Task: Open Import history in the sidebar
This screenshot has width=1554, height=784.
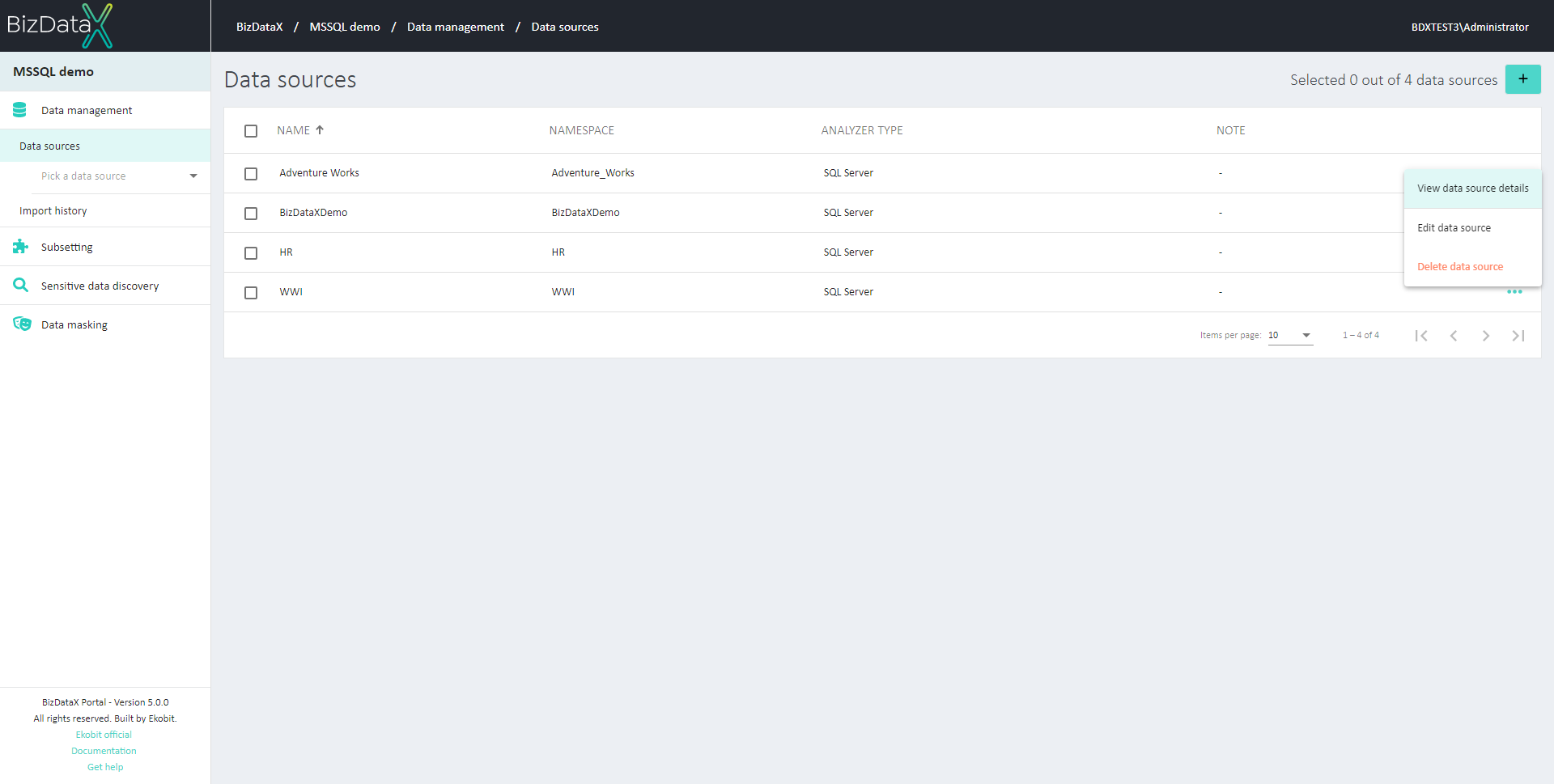Action: (105, 210)
